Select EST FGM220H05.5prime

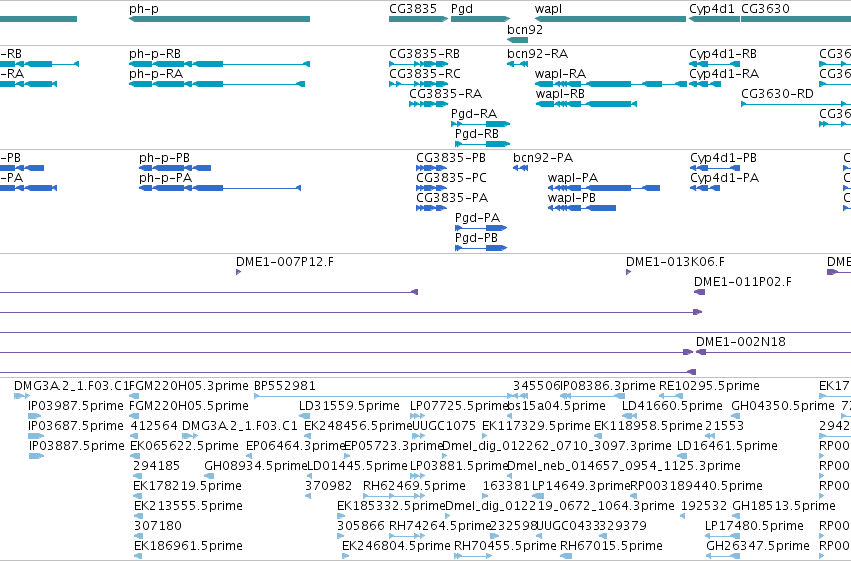134,416
